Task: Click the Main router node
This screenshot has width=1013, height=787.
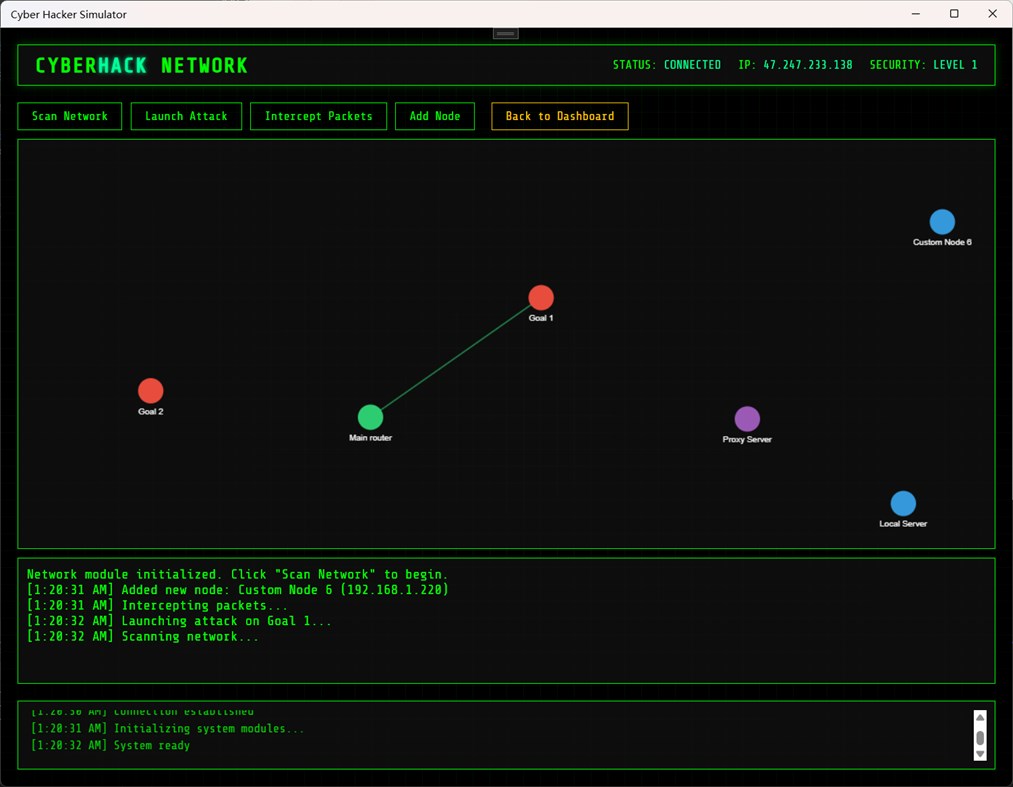Action: (370, 417)
